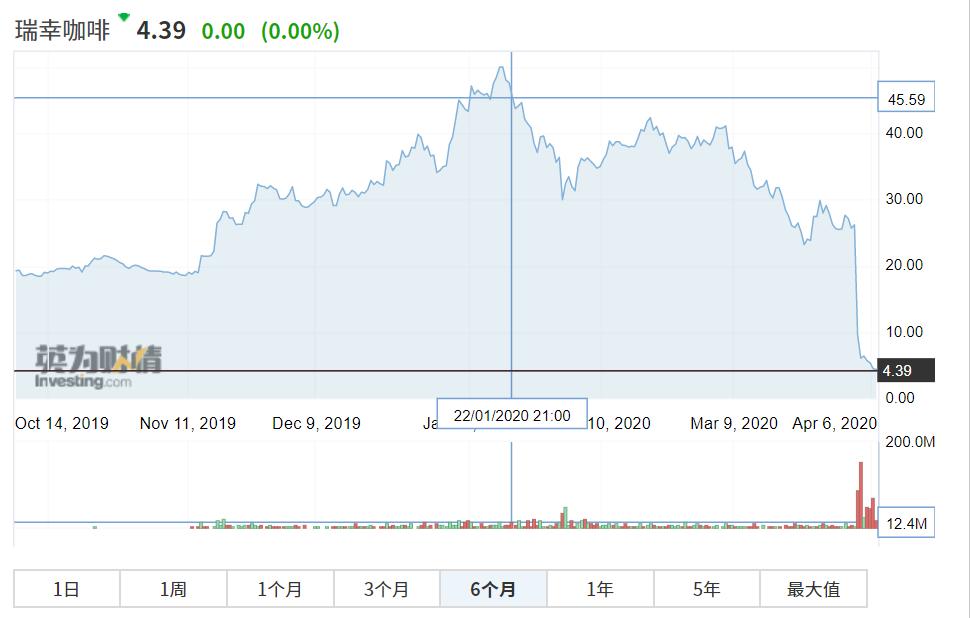The height and width of the screenshot is (618, 970).
Task: Switch the chart to 1周 range
Action: pos(173,589)
